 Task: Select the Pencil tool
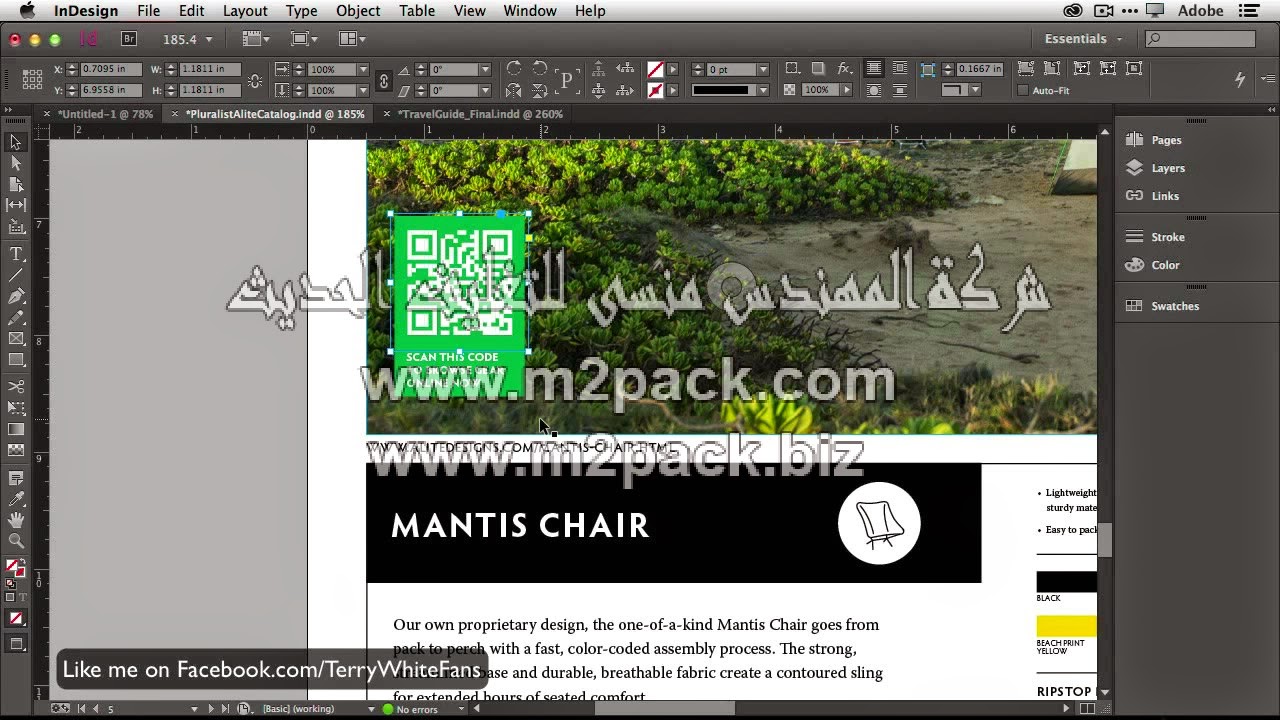point(15,318)
